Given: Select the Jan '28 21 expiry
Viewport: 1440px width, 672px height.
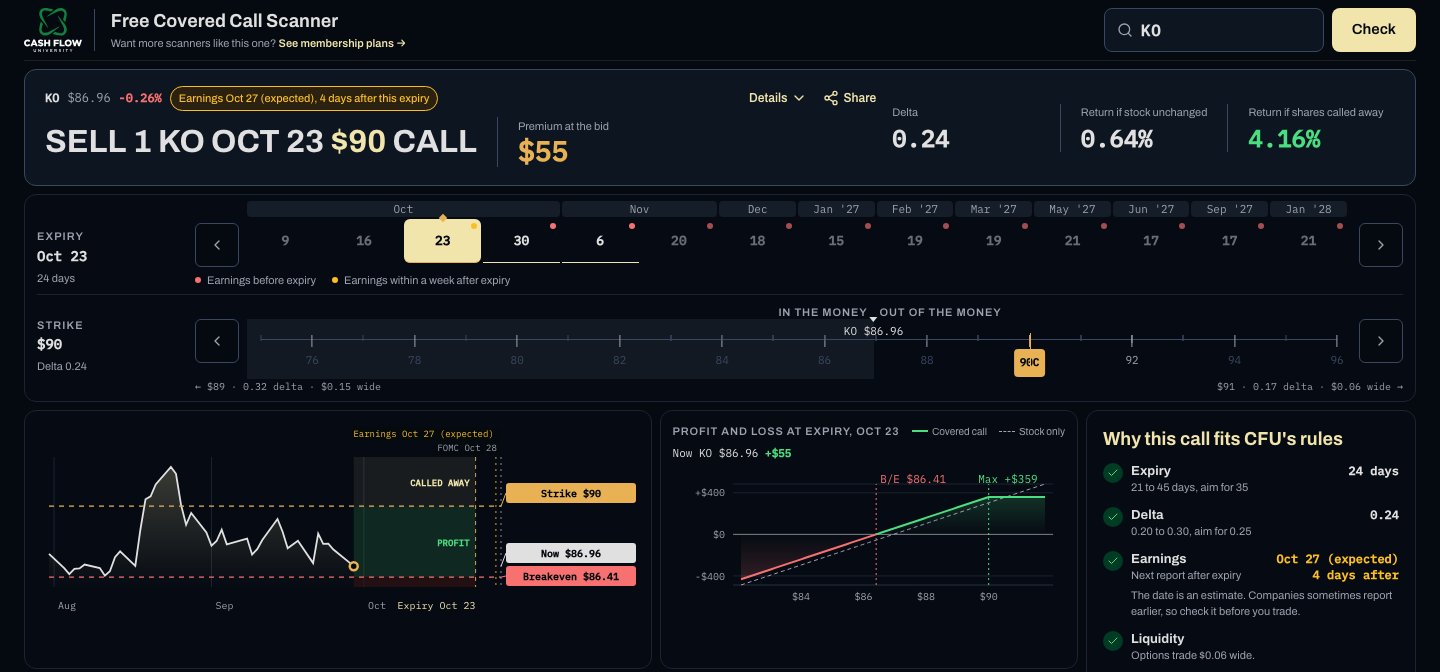Looking at the screenshot, I should (1308, 241).
